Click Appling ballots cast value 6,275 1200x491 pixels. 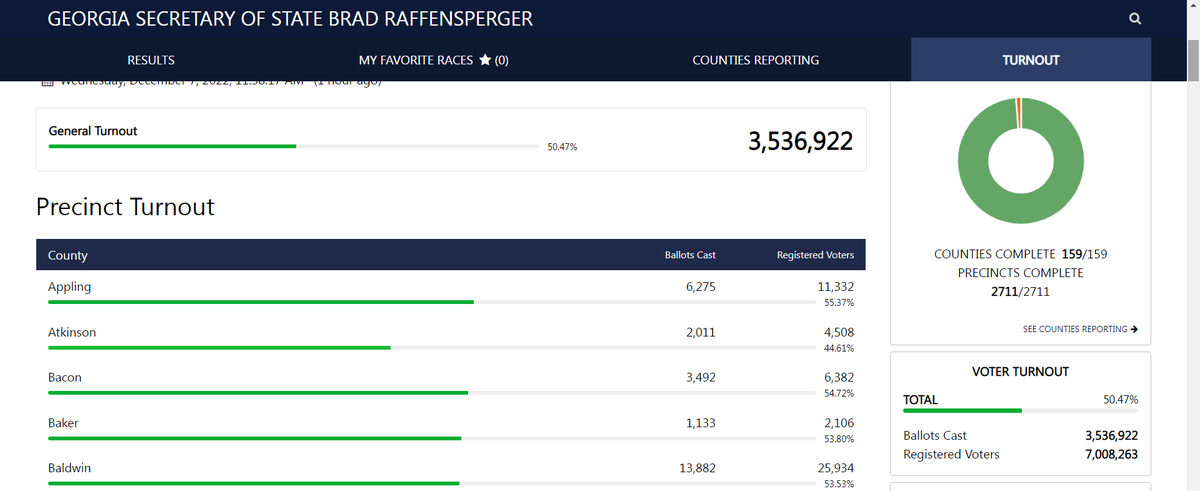(701, 286)
